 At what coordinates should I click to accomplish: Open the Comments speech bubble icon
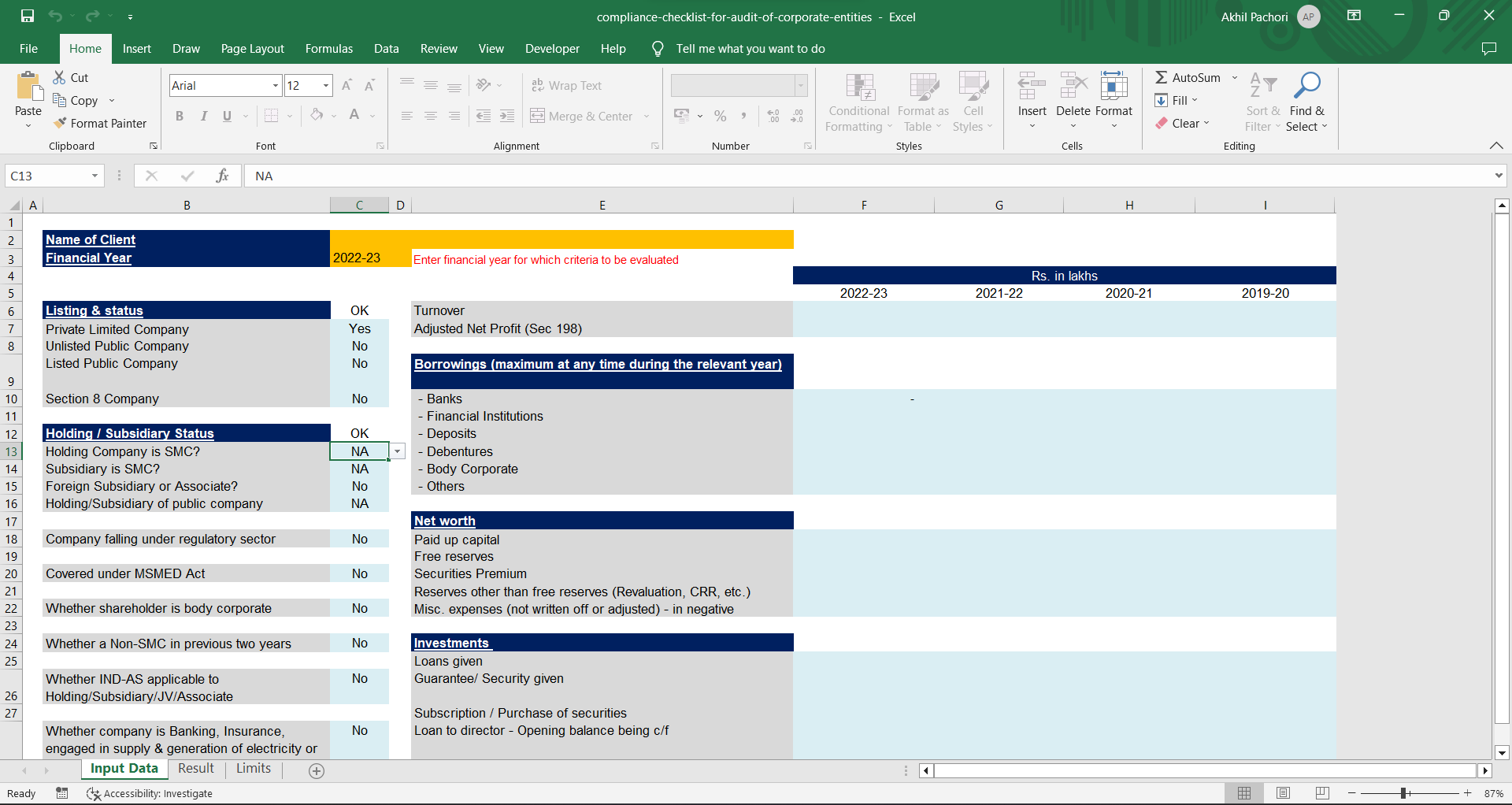[1488, 49]
